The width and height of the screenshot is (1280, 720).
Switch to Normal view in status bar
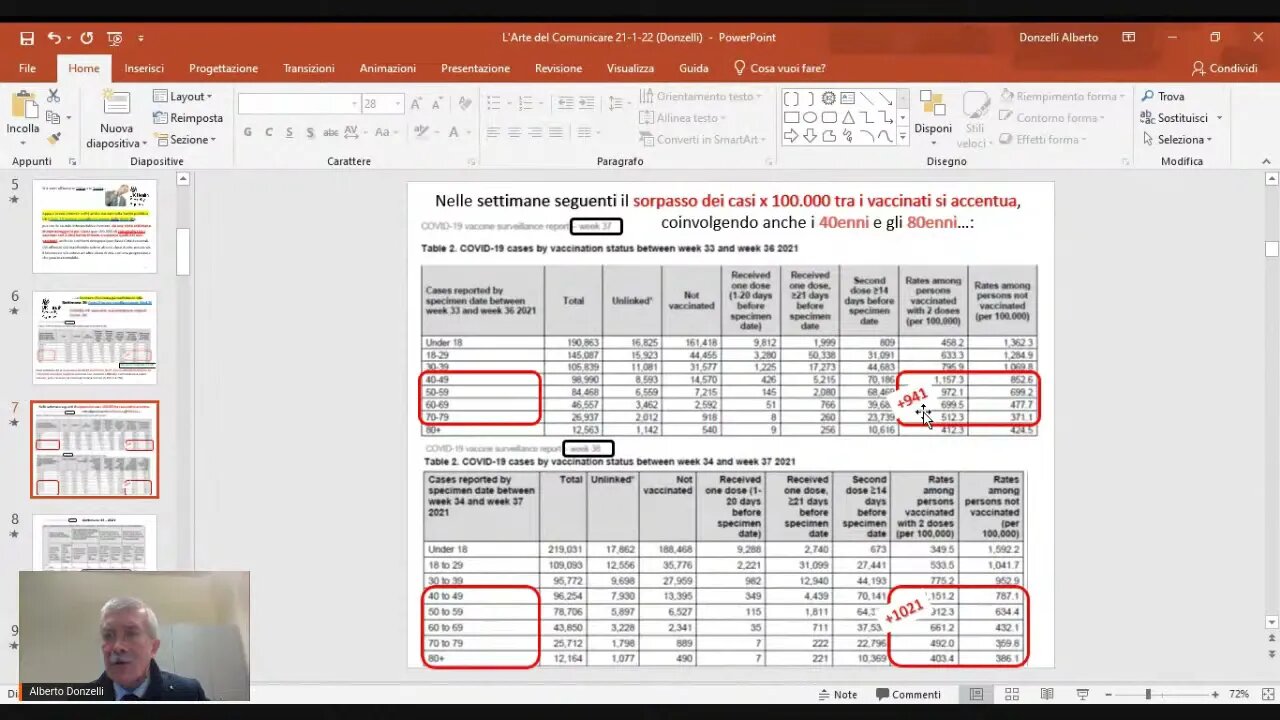point(977,694)
